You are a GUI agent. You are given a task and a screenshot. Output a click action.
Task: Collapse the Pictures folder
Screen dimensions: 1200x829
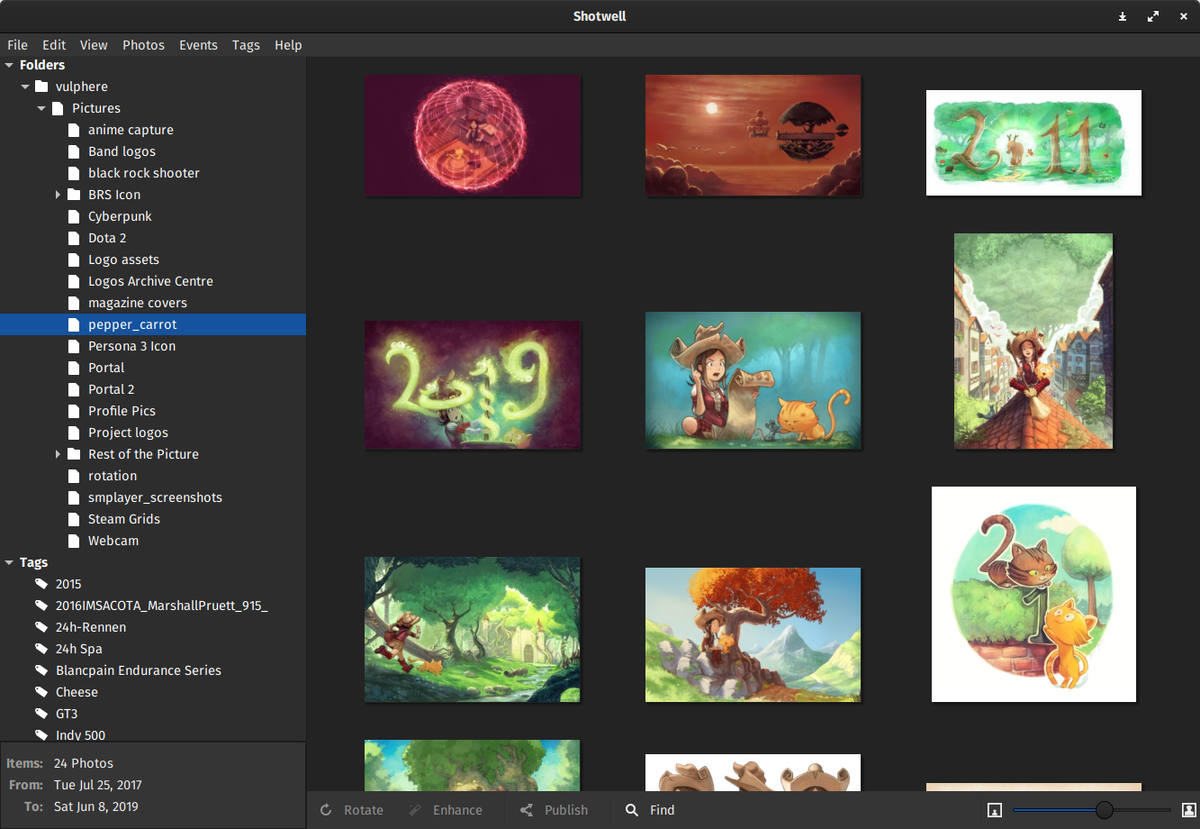[41, 108]
